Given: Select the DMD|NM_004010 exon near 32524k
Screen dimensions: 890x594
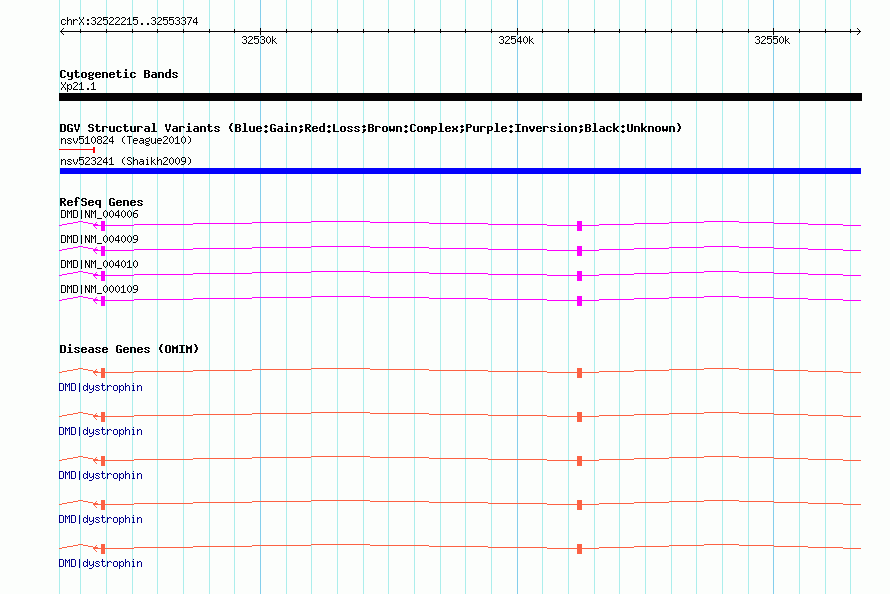Looking at the screenshot, I should point(103,276).
